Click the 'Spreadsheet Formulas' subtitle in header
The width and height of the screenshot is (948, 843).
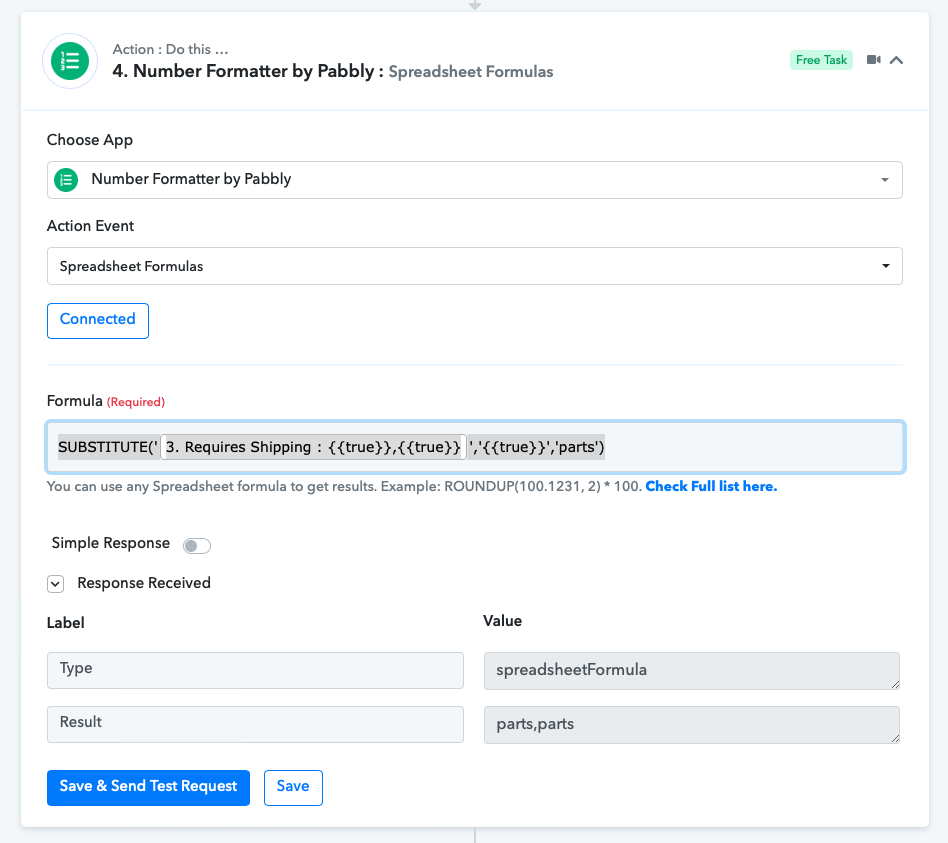pos(470,71)
